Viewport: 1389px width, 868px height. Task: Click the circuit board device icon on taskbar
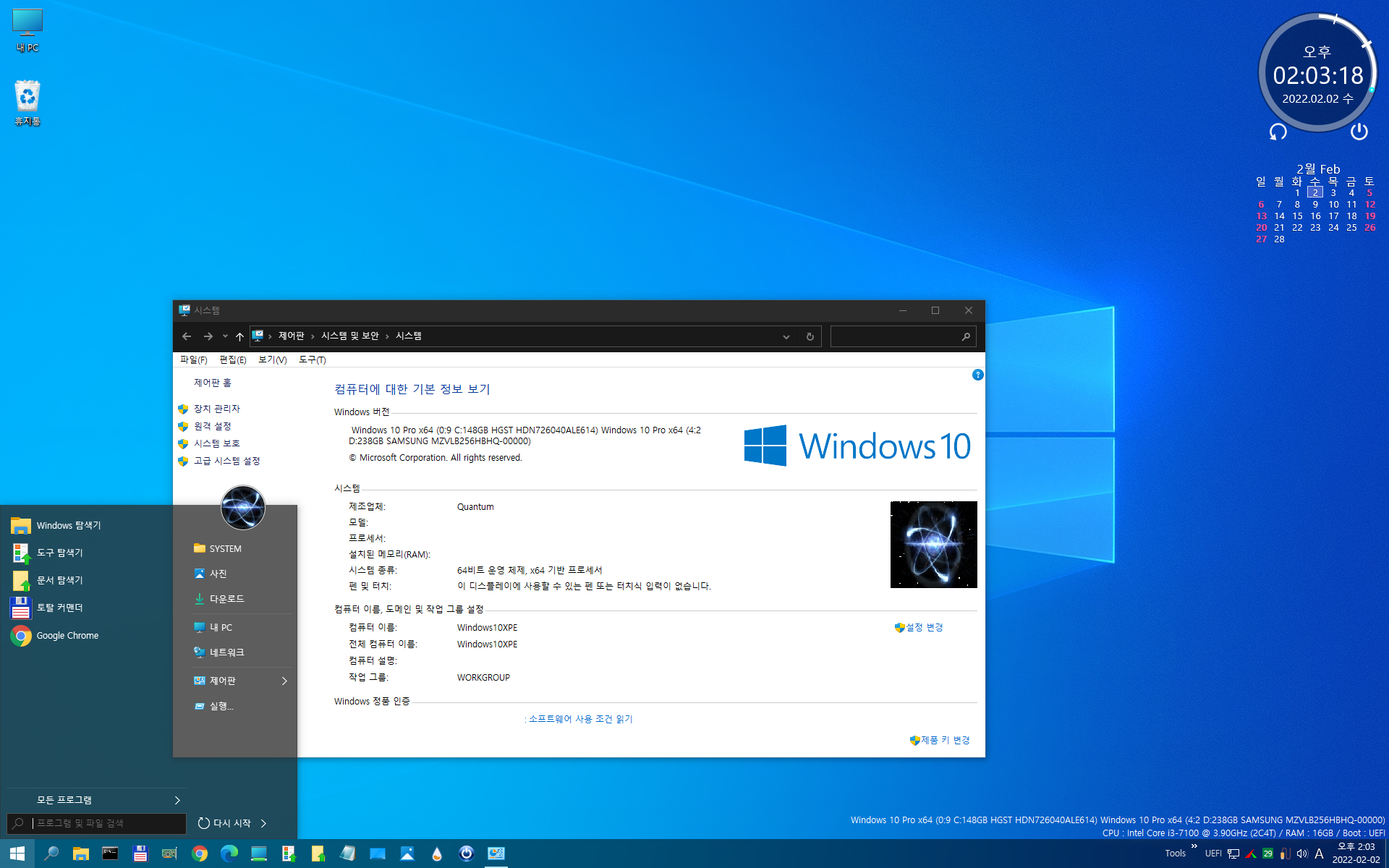click(x=169, y=854)
